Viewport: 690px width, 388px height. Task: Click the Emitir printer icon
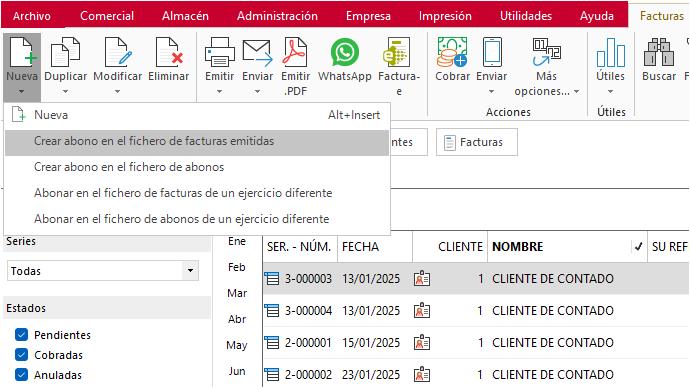[219, 53]
